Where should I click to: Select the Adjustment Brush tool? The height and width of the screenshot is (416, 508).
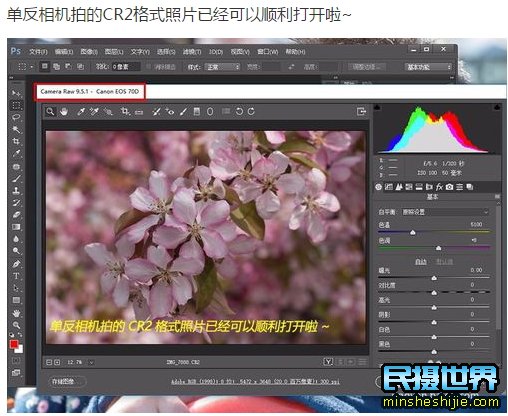[x=183, y=111]
